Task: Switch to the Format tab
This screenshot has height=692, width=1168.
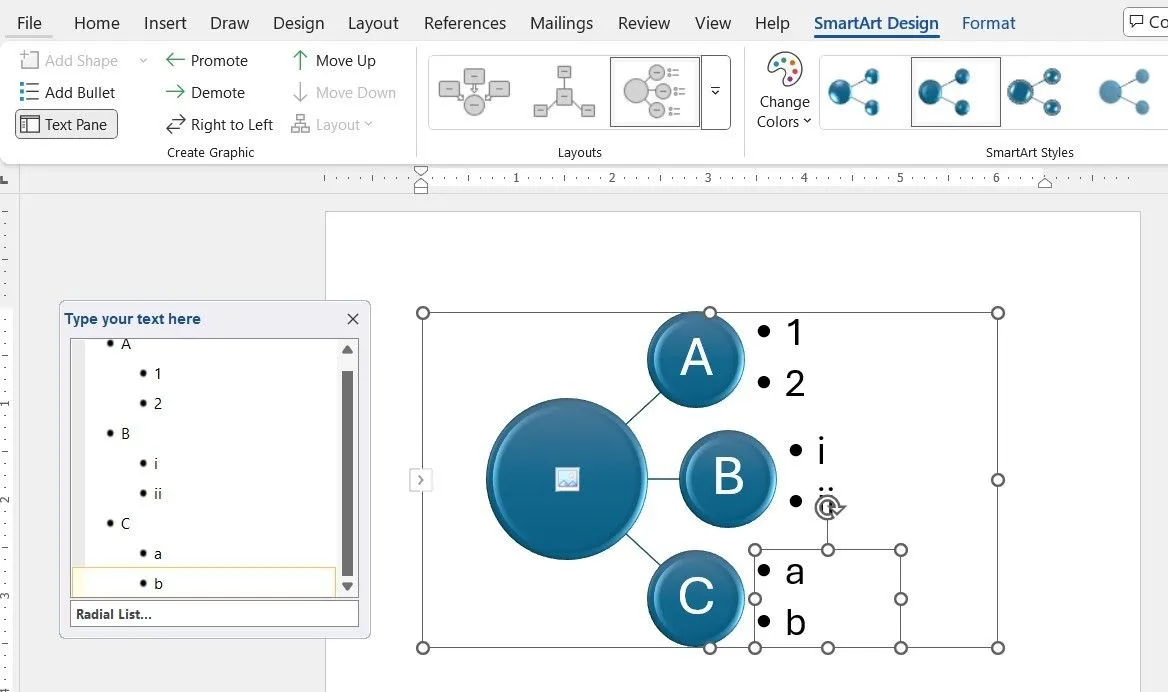Action: [988, 22]
